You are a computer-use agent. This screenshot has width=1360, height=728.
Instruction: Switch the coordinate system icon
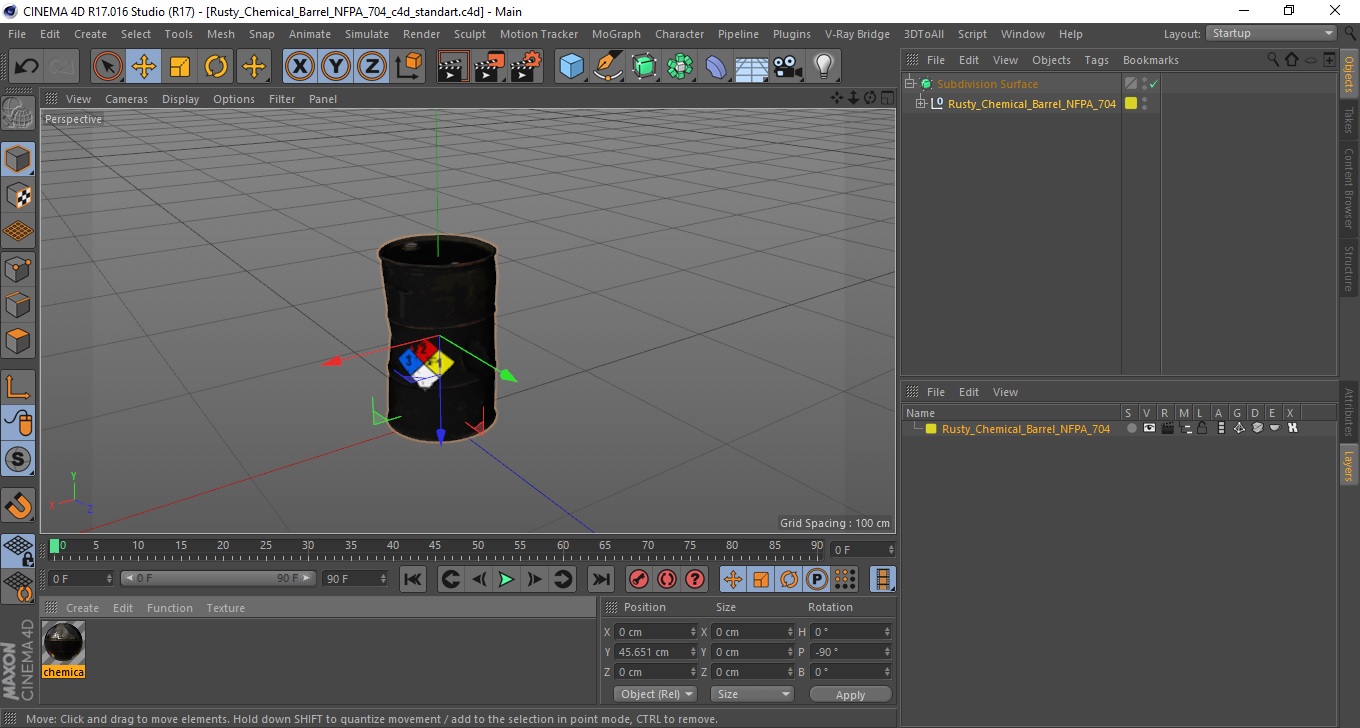click(408, 67)
